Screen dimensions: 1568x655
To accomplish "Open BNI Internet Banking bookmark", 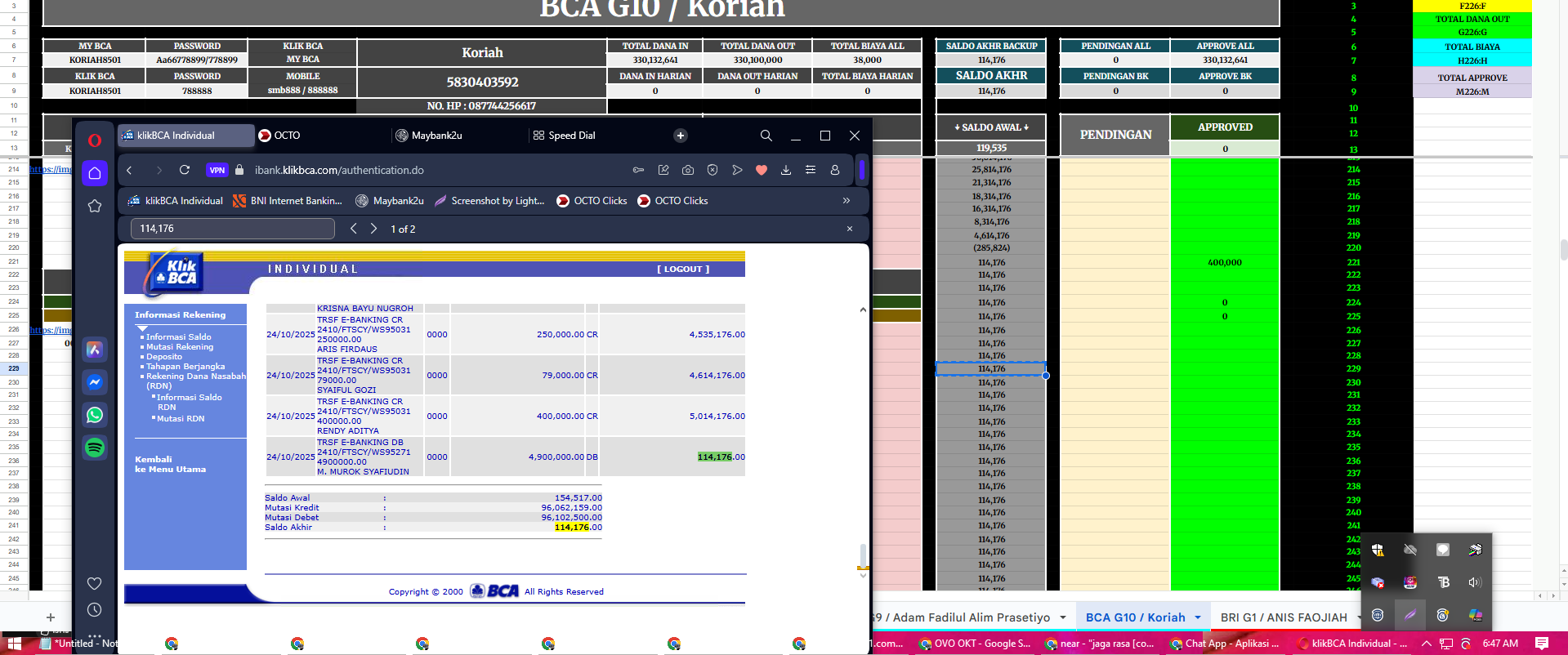I will (288, 201).
